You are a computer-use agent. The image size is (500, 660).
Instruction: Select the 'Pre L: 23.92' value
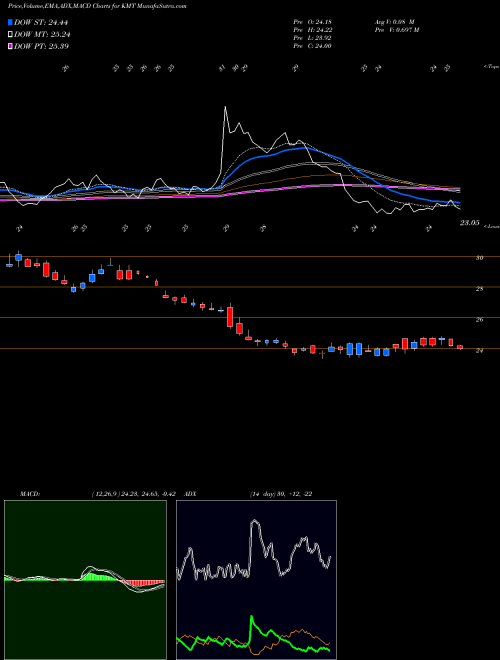(313, 38)
